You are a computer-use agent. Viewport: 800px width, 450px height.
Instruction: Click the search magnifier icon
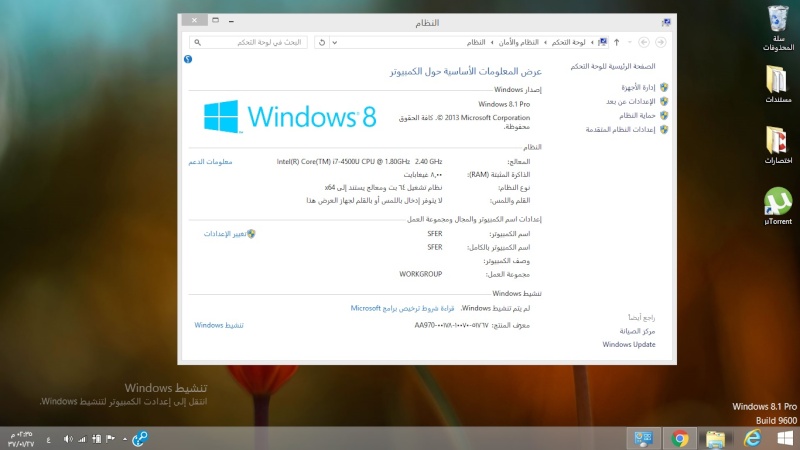pyautogui.click(x=197, y=42)
